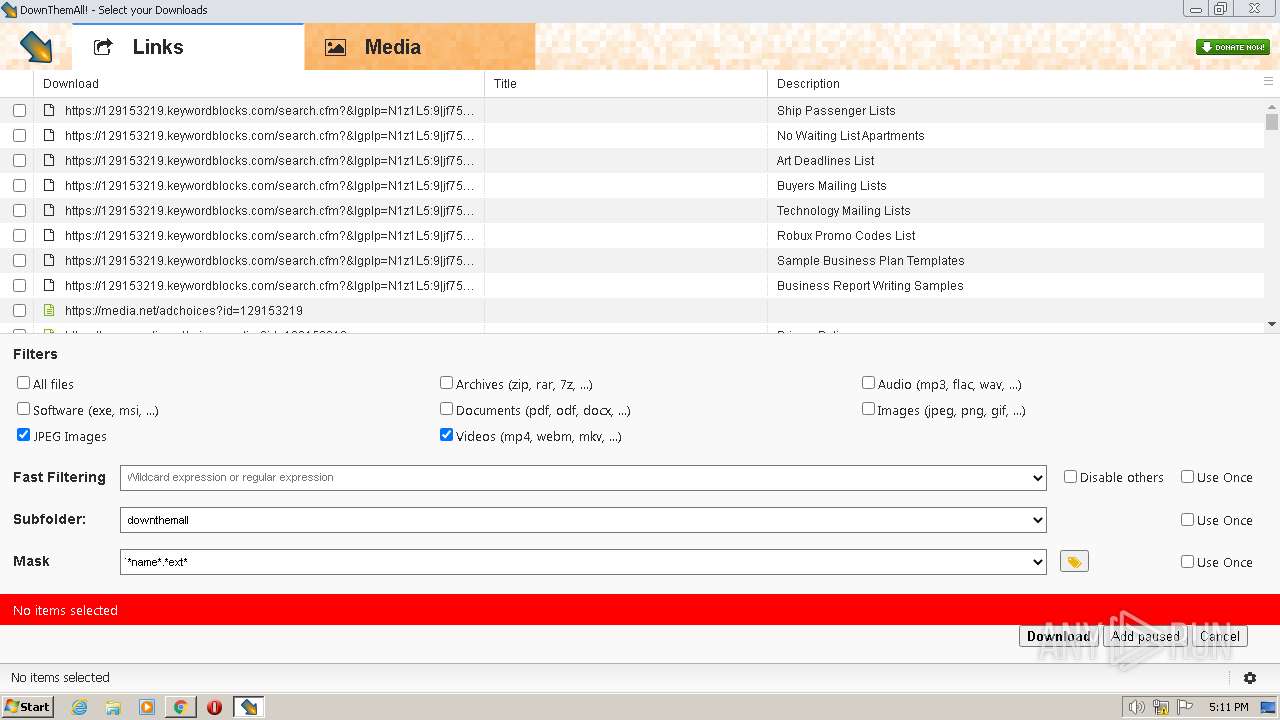The height and width of the screenshot is (720, 1280).
Task: Enable the Software (exe, msi) filter
Action: (23, 409)
